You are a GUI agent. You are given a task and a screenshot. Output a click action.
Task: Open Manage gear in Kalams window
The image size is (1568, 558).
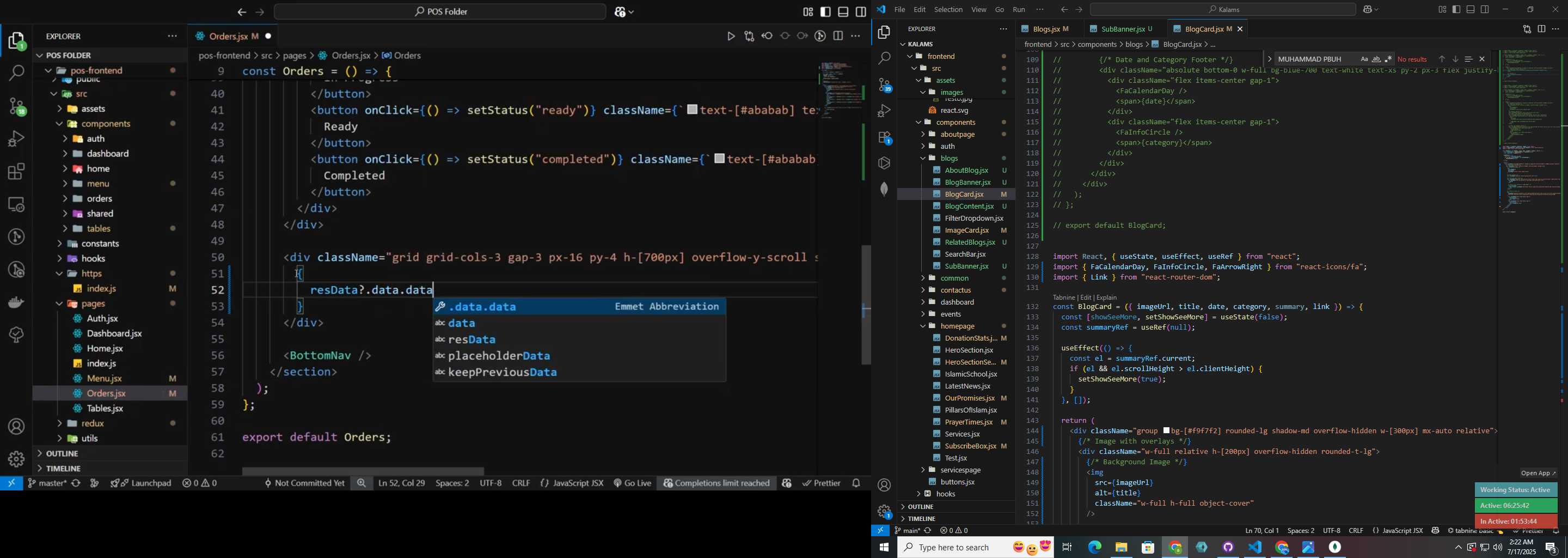(884, 511)
